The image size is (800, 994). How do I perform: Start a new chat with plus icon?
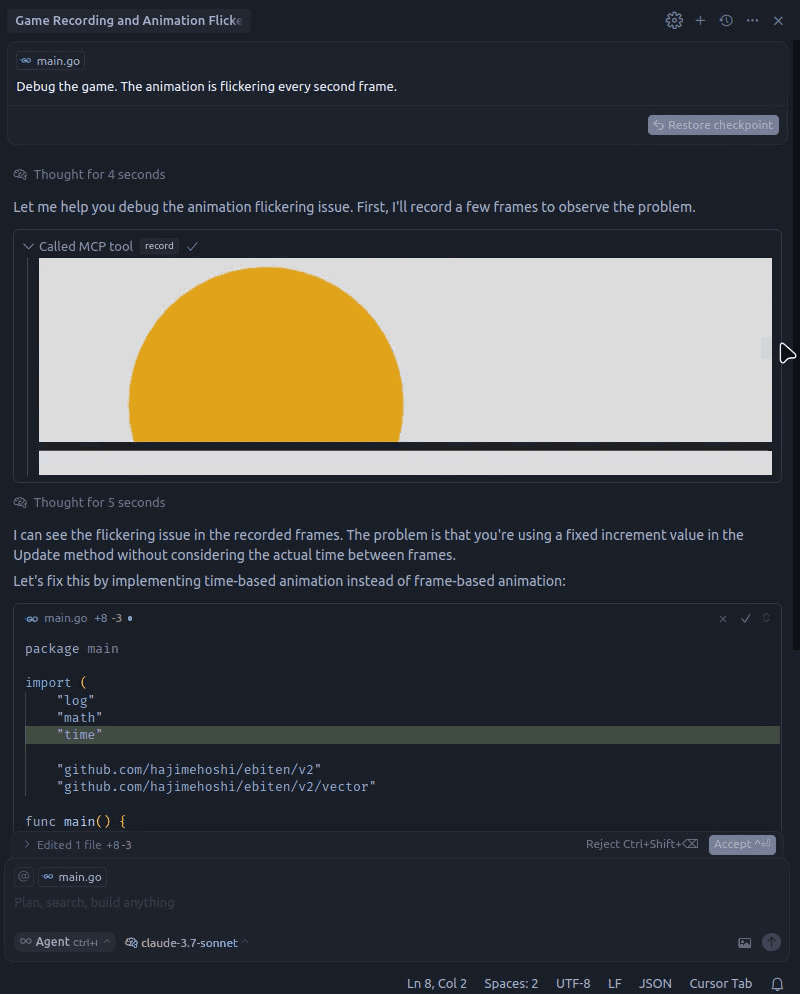(700, 20)
